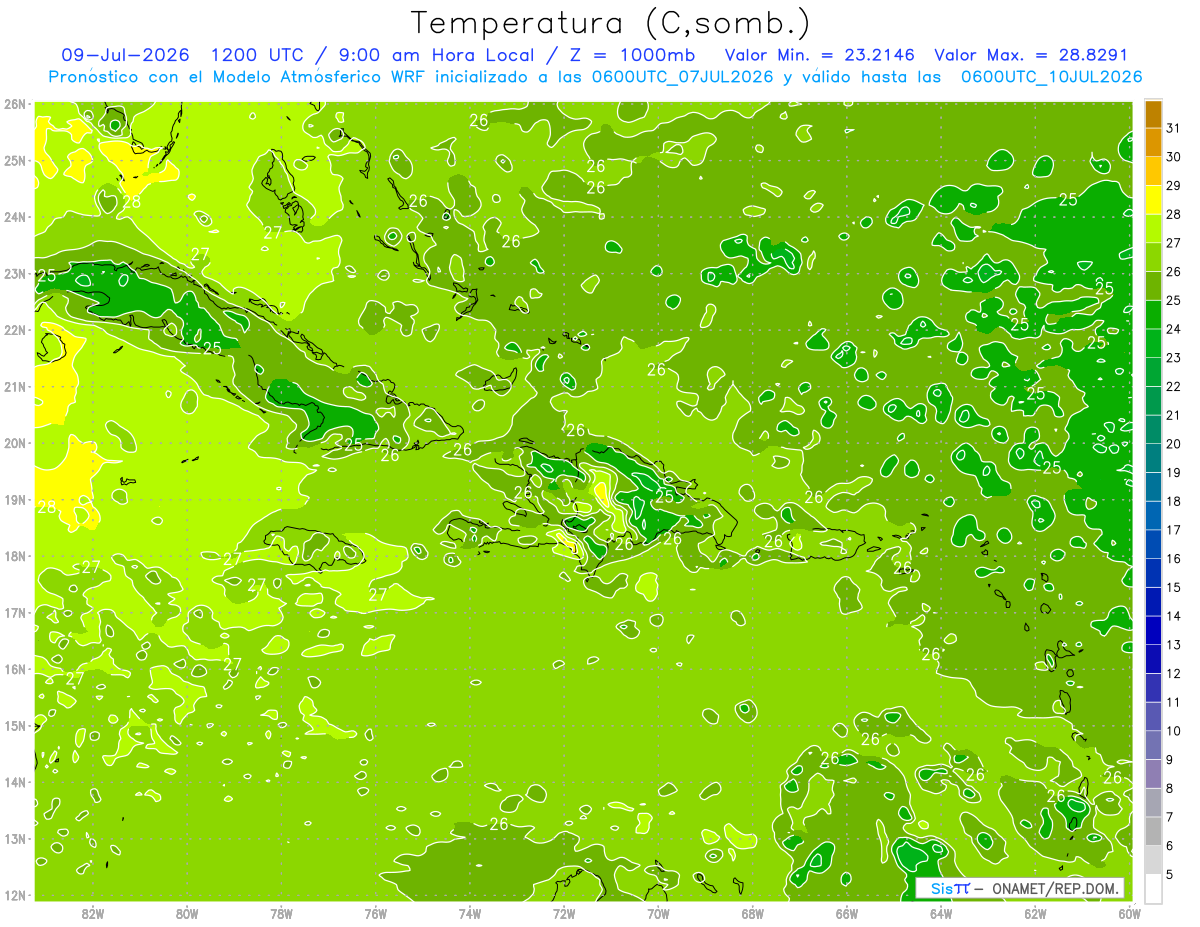This screenshot has width=1200, height=927.
Task: Click the 'SisTT - ONAMET/REP.DOM.' credit label
Action: pos(1021,888)
